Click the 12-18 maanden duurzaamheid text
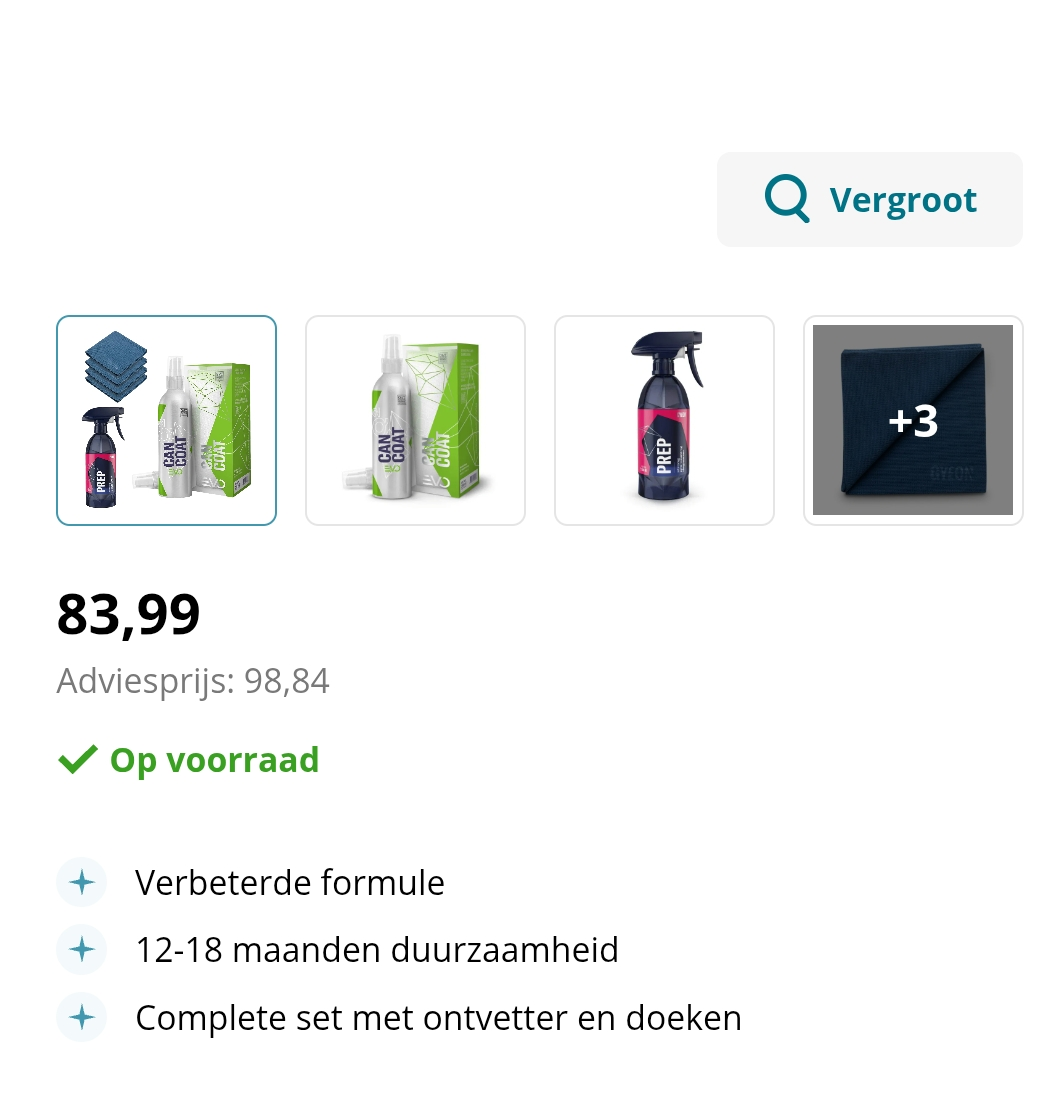The width and height of the screenshot is (1046, 1112). click(377, 950)
